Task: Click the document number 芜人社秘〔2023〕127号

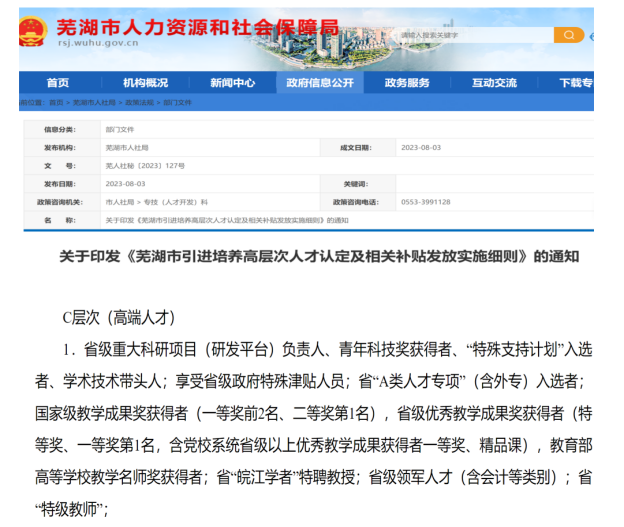Action: pos(145,165)
